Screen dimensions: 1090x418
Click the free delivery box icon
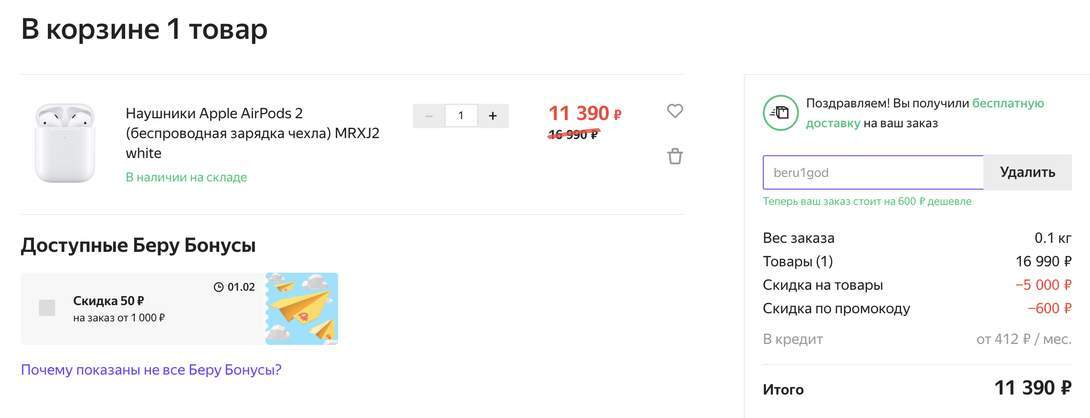pyautogui.click(x=780, y=113)
